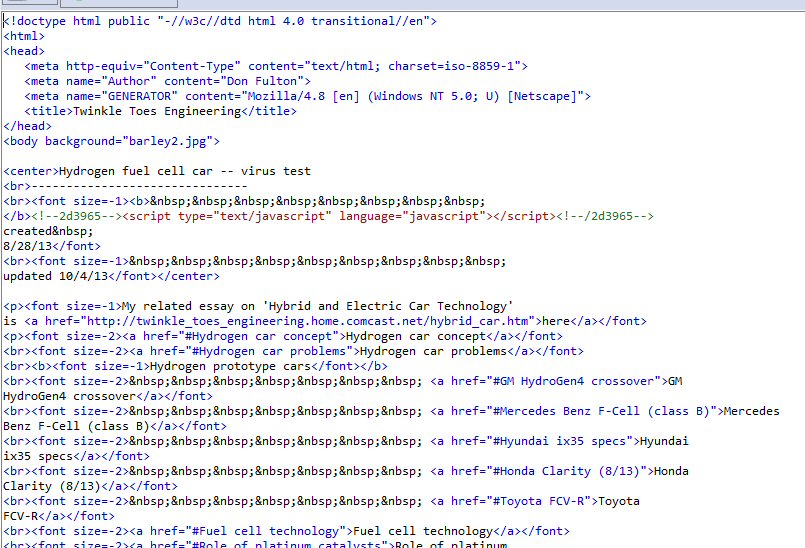The height and width of the screenshot is (548, 805).
Task: Click the opening <head> tag line
Action: 24,51
